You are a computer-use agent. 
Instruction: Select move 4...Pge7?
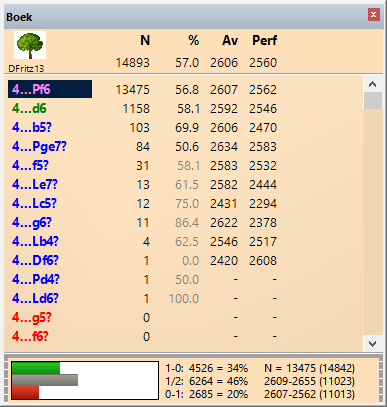click(39, 146)
